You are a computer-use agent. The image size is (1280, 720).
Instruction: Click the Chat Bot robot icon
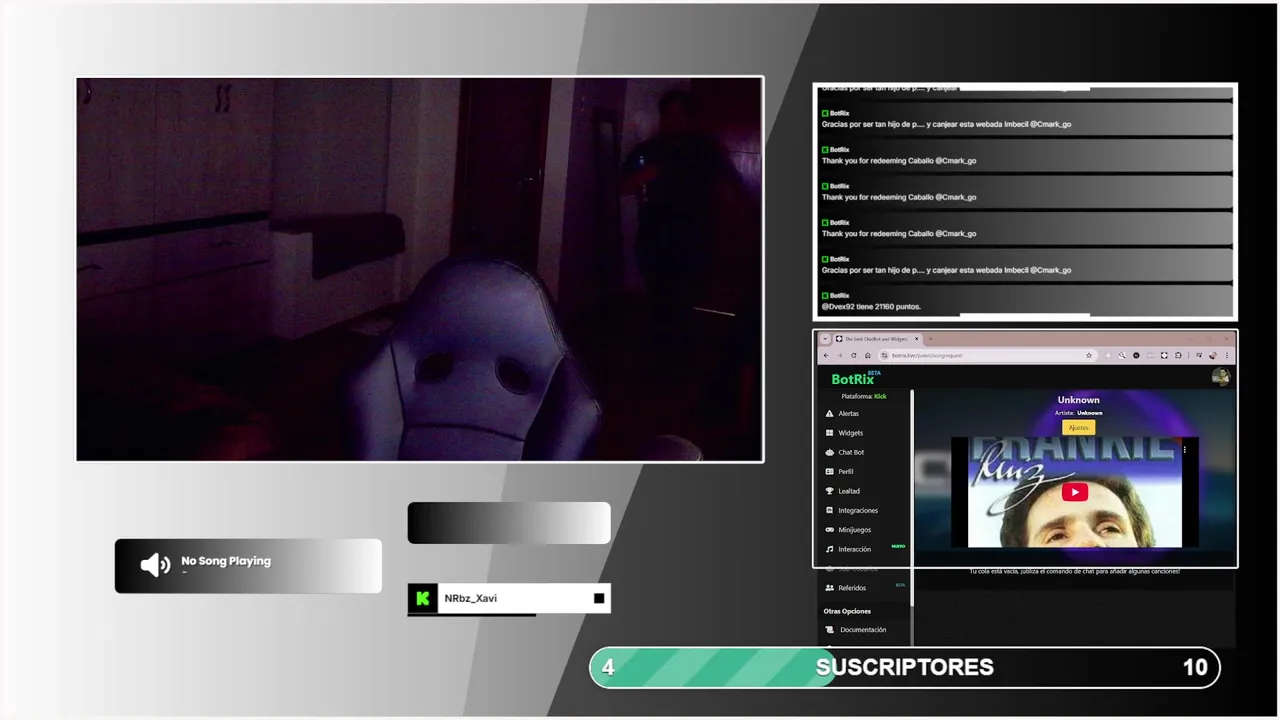point(829,452)
